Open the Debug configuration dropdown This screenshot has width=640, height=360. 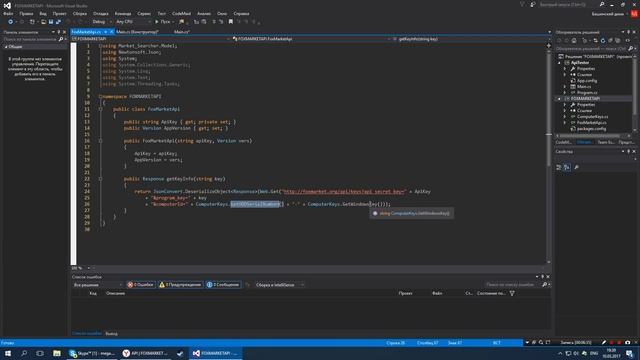coord(102,22)
